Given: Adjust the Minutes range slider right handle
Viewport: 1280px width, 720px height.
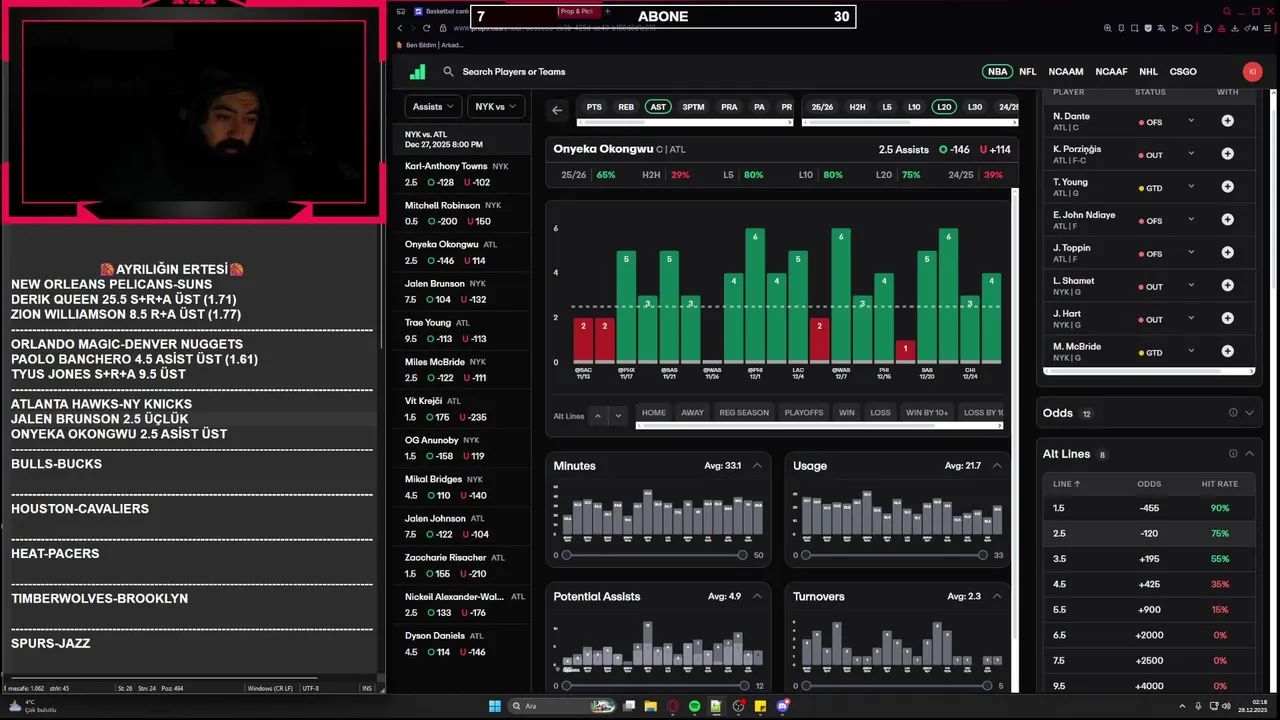Looking at the screenshot, I should (x=742, y=555).
